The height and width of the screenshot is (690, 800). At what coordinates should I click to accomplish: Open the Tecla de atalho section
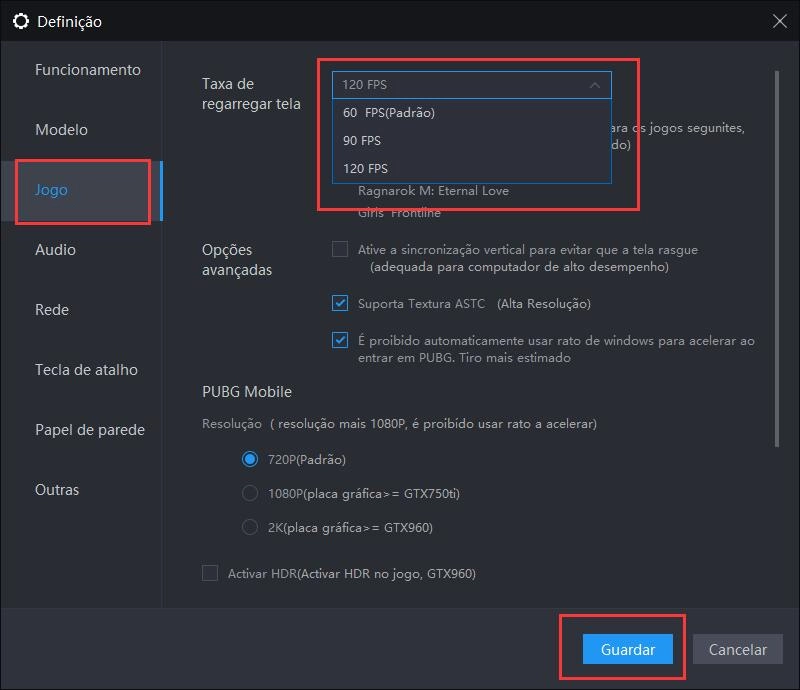pyautogui.click(x=86, y=370)
